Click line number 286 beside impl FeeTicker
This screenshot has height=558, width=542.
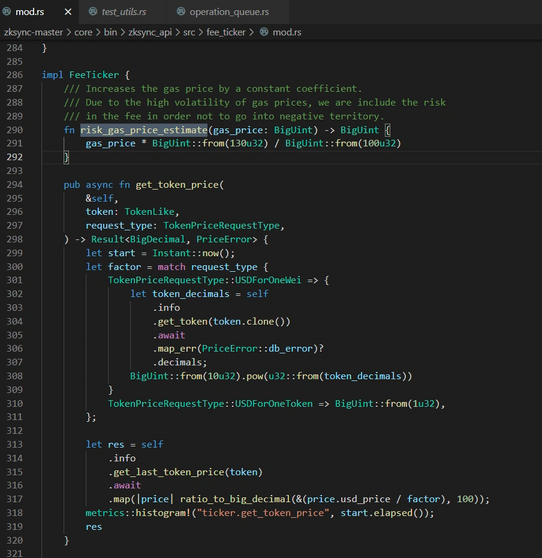15,75
